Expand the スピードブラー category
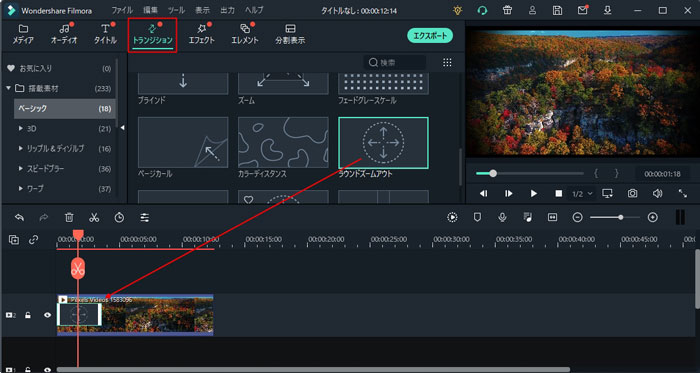The image size is (700, 373). [x=21, y=169]
